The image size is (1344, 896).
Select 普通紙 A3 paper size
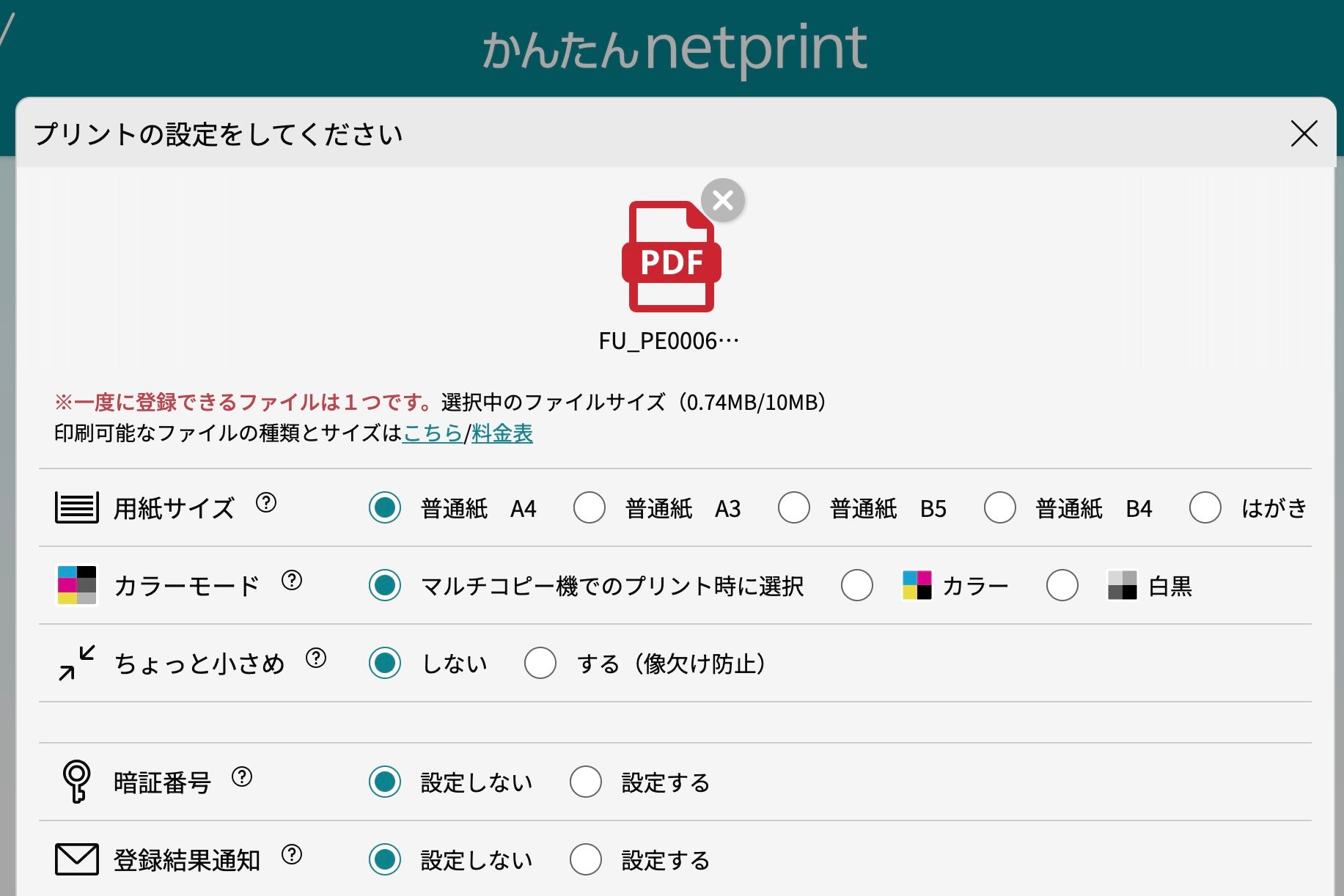(x=590, y=507)
